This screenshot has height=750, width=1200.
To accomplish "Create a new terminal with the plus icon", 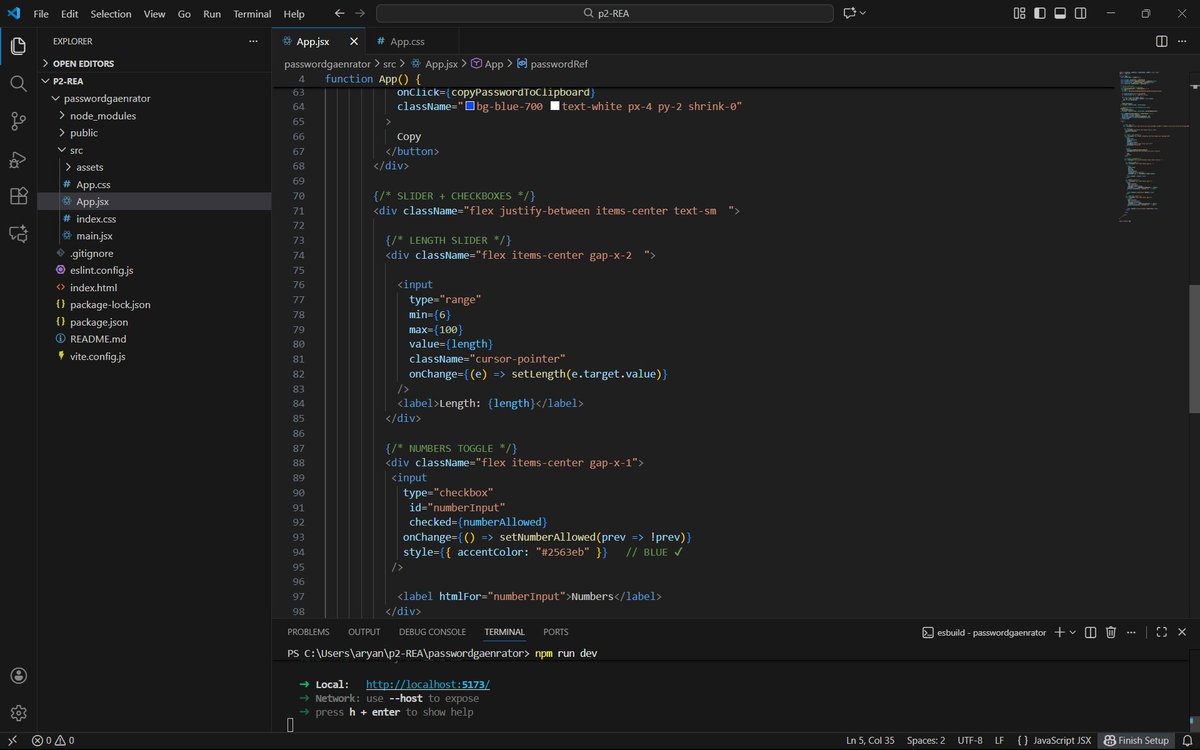I will [x=1057, y=632].
